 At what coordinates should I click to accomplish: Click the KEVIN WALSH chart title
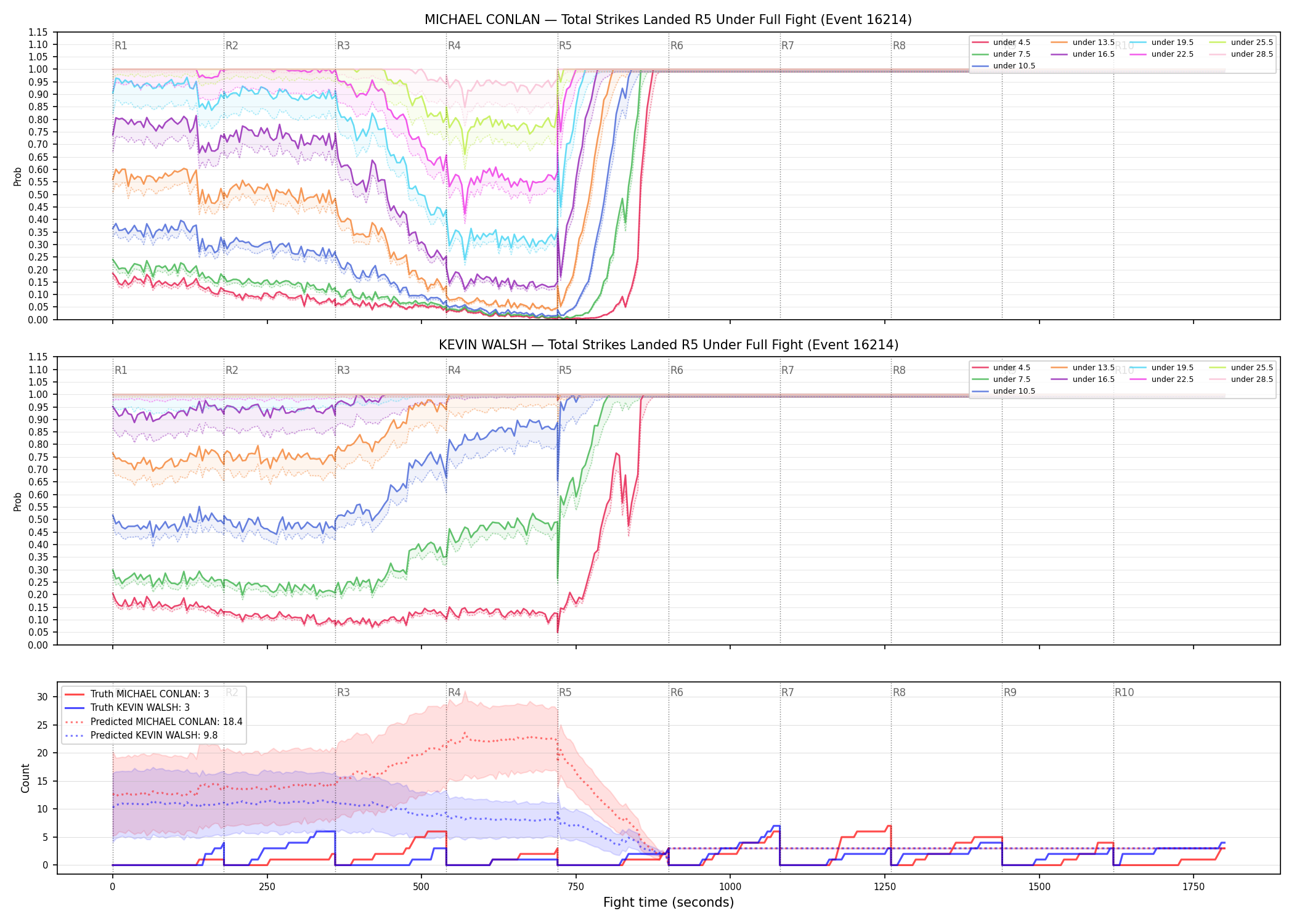[668, 345]
